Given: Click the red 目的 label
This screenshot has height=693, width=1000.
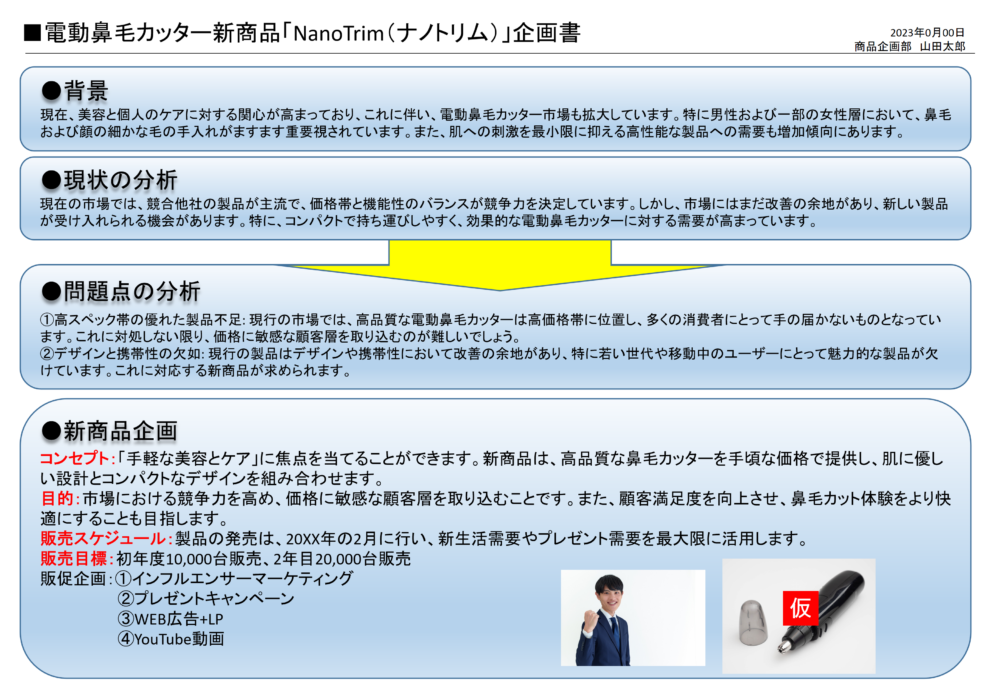Looking at the screenshot, I should (57, 498).
